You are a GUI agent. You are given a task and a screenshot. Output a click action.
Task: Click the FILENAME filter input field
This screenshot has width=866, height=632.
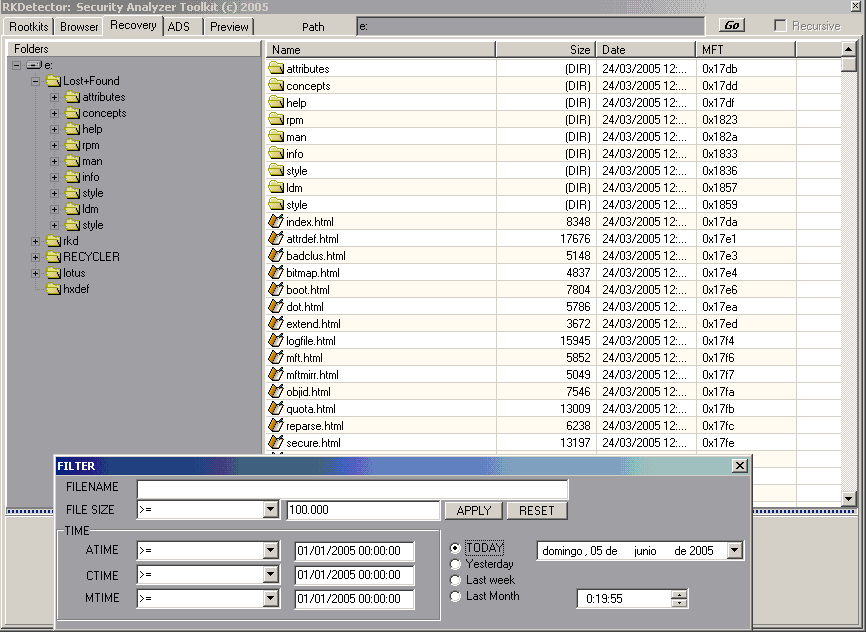click(352, 489)
